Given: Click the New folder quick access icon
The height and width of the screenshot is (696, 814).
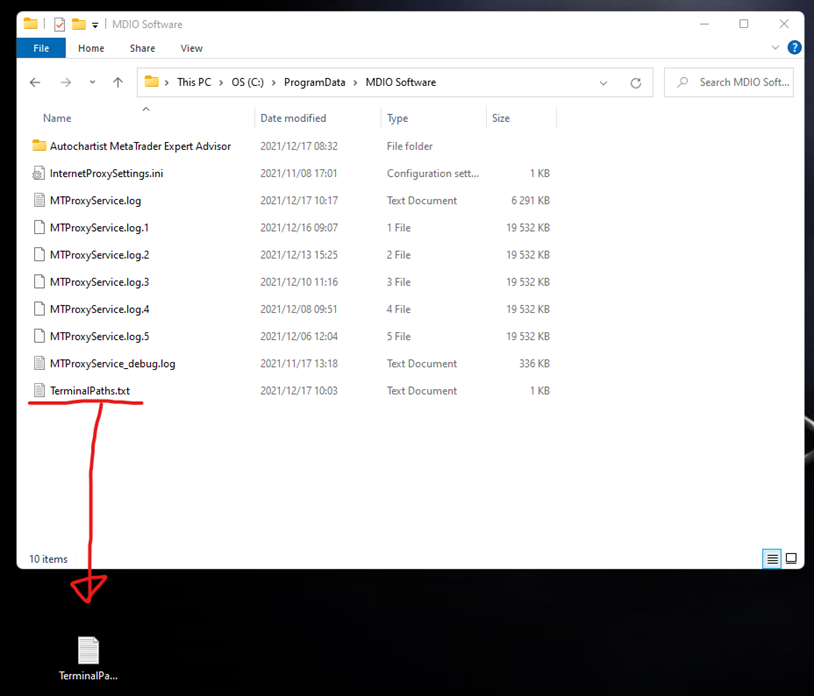Looking at the screenshot, I should [78, 24].
